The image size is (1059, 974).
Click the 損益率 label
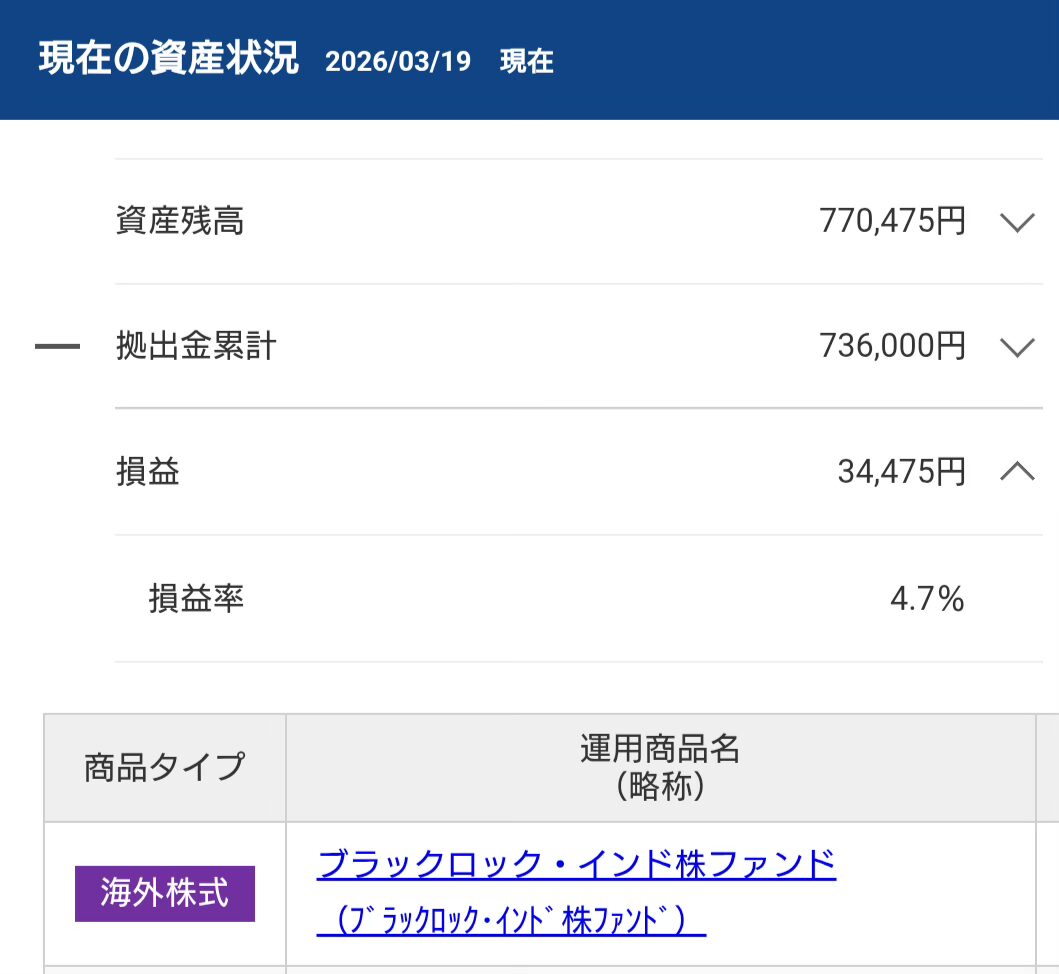pos(196,599)
